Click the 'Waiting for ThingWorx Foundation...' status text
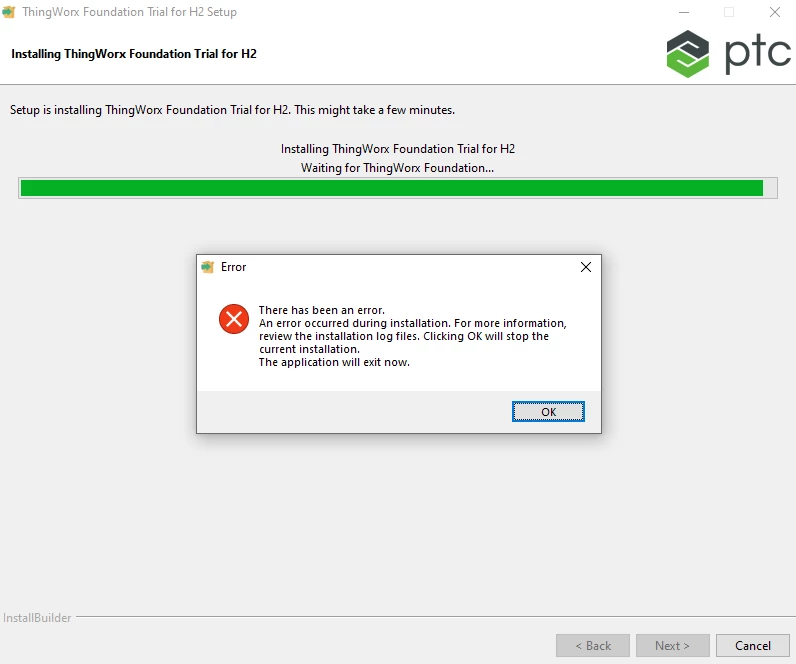Image resolution: width=796 pixels, height=664 pixels. click(x=397, y=168)
